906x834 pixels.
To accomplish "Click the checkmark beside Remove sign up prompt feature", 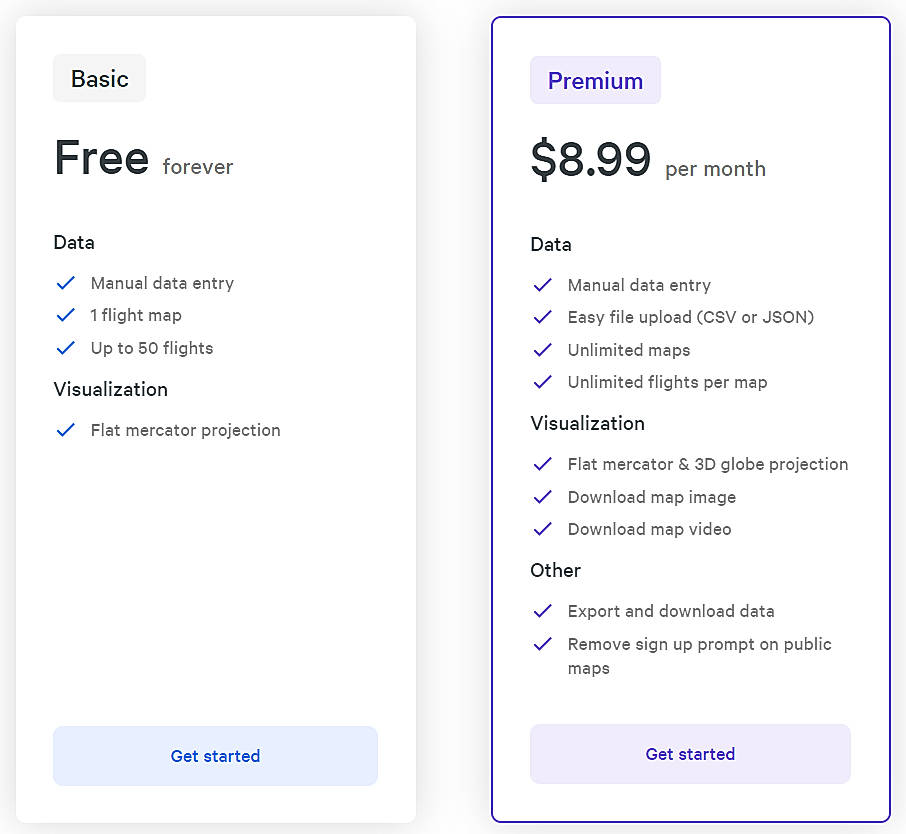I will coord(543,644).
